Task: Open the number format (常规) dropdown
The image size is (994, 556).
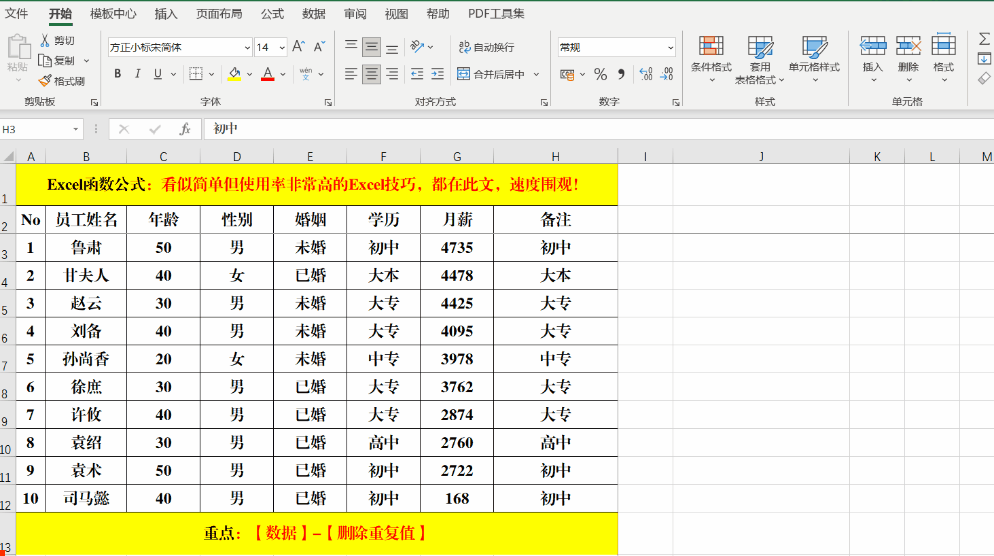Action: pos(670,48)
